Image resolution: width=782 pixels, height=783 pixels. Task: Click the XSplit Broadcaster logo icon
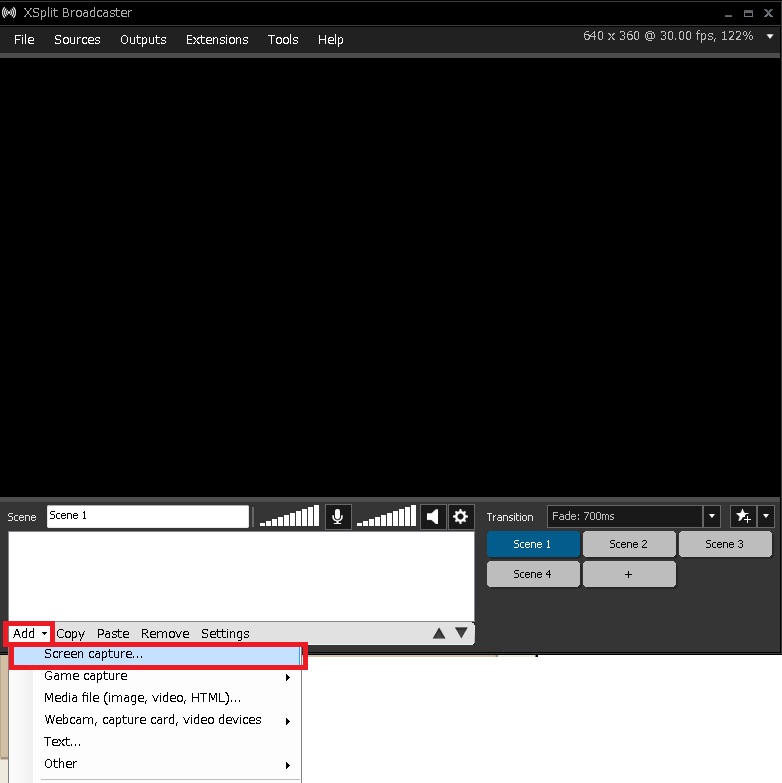pyautogui.click(x=9, y=12)
